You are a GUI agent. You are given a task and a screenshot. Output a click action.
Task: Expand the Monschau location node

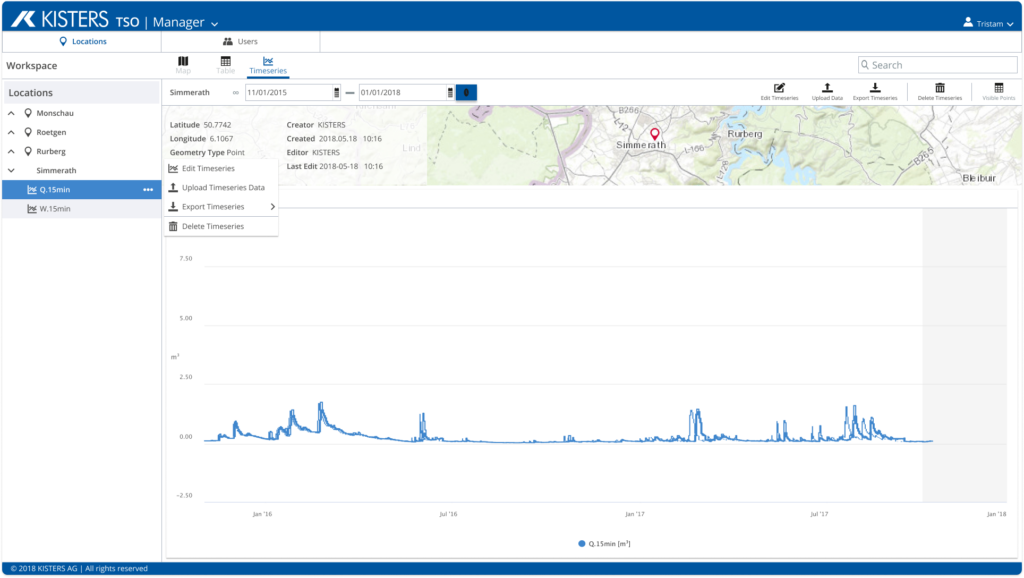(11, 113)
